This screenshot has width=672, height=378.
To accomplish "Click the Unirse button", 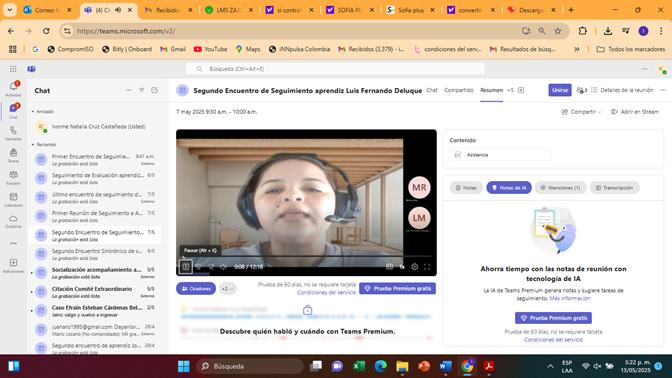I will pos(560,90).
